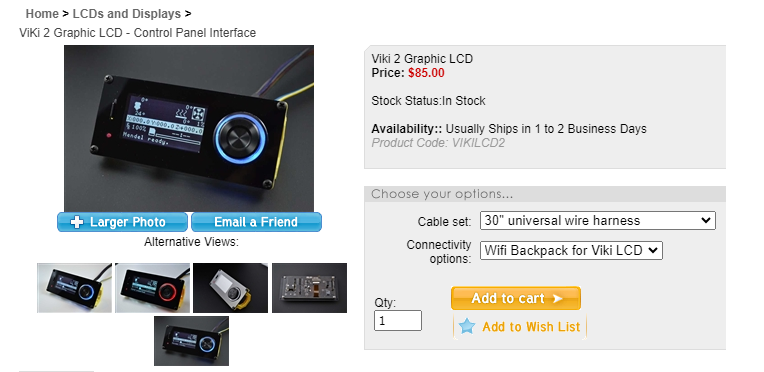This screenshot has width=764, height=372.
Task: View the circuit board back thumbnail
Action: point(309,288)
